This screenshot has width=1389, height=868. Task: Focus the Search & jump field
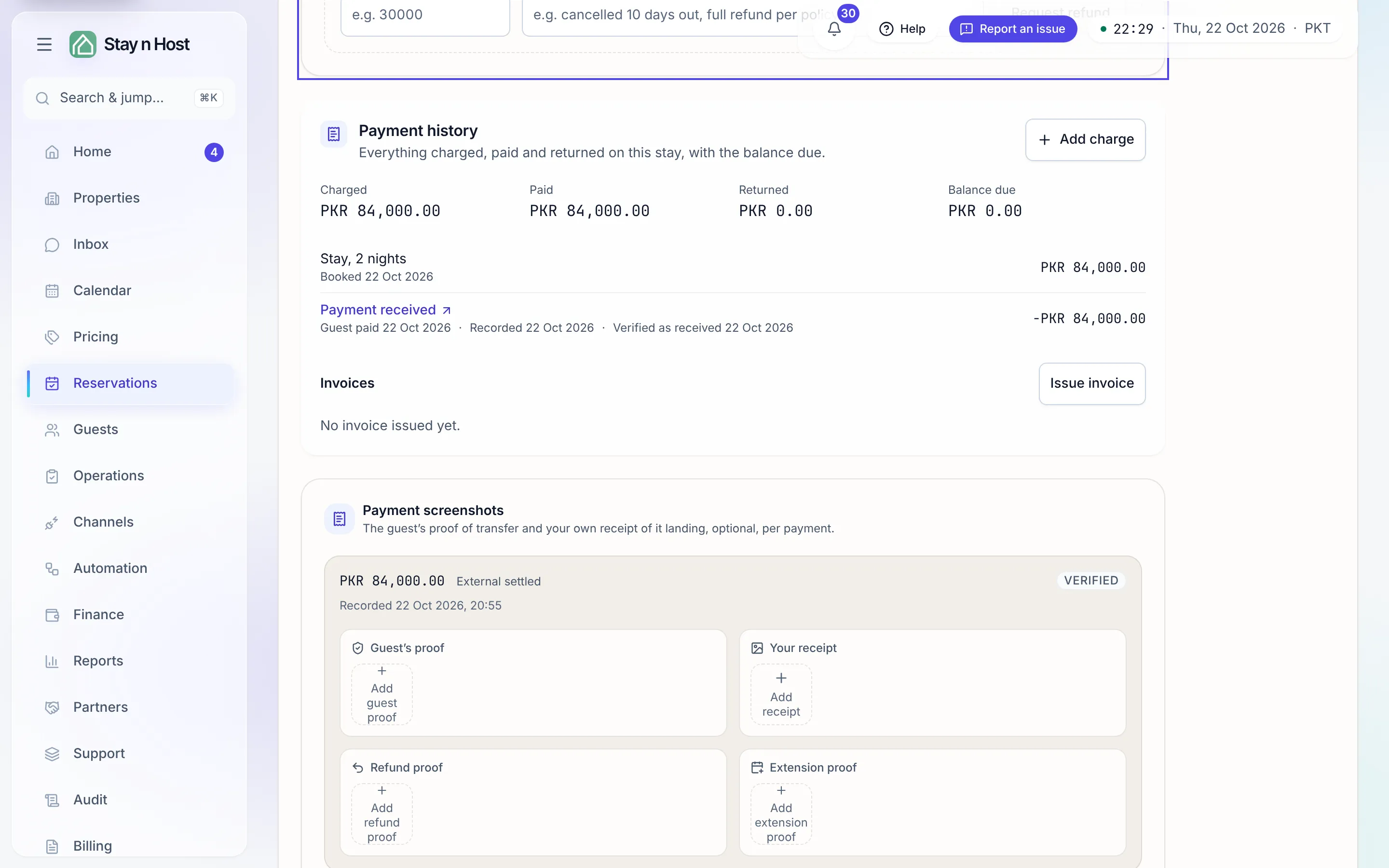click(x=129, y=97)
